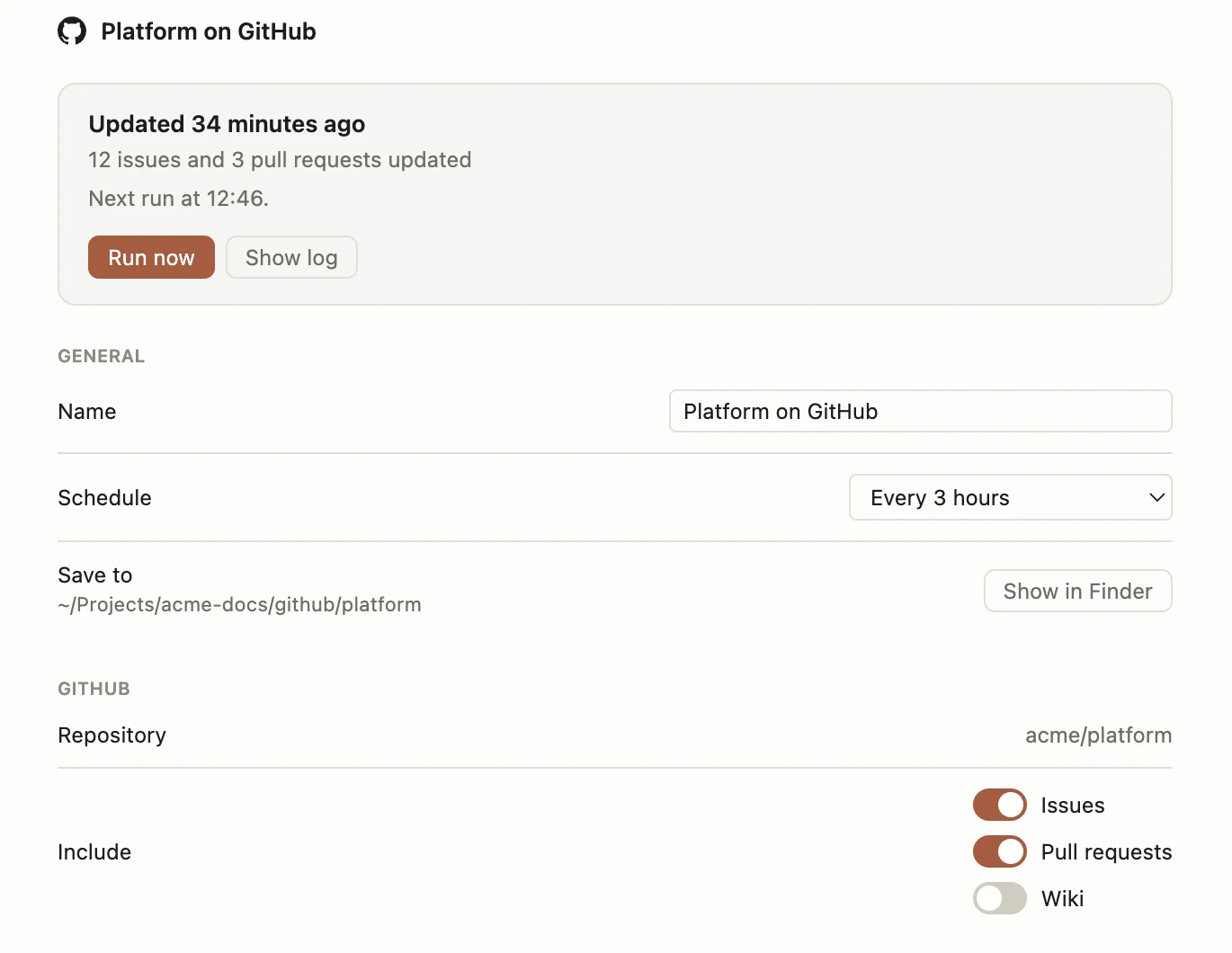1232x953 pixels.
Task: Open the sync log with Show log
Action: [291, 257]
